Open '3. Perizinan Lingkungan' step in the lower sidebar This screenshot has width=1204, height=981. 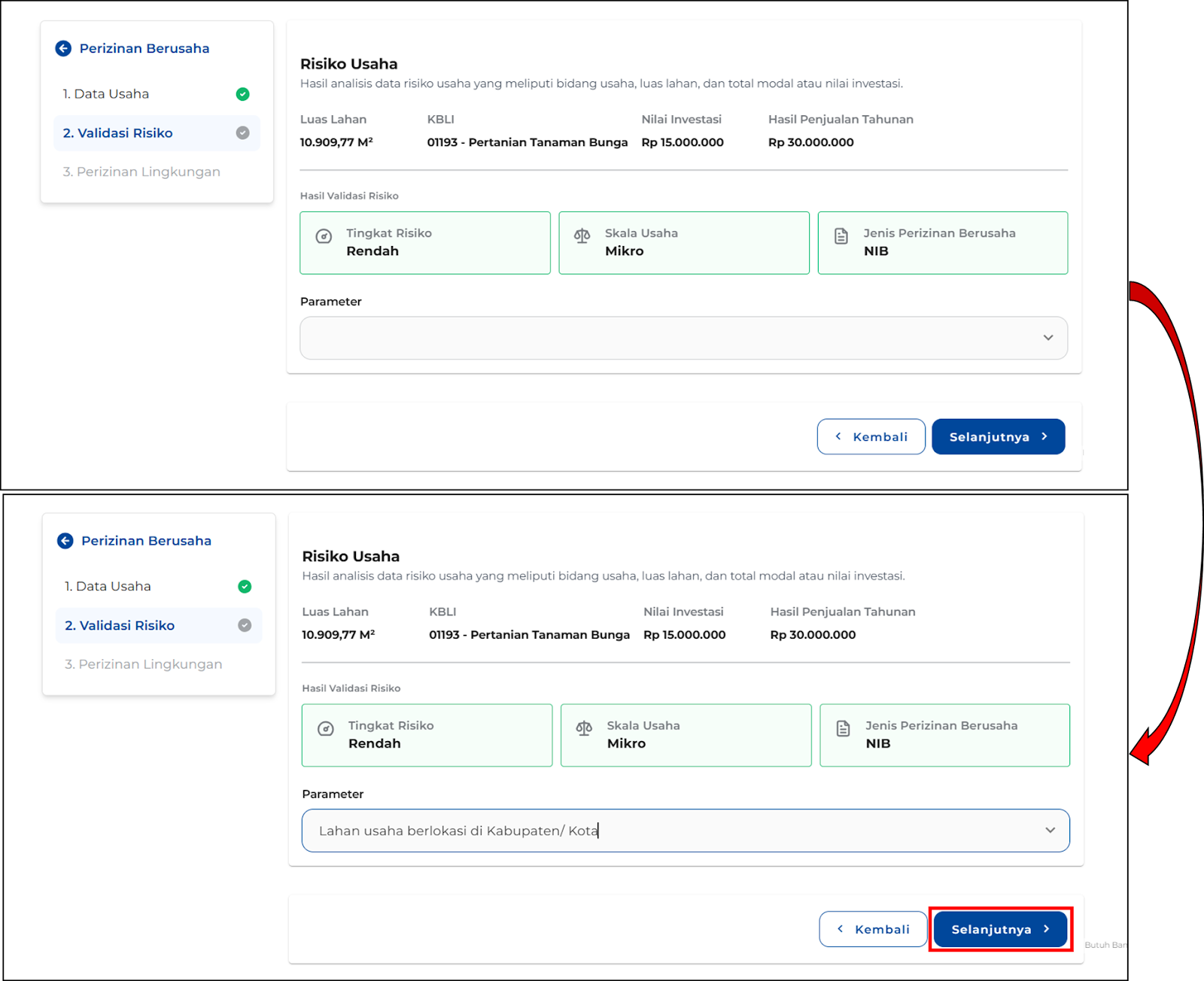click(144, 664)
